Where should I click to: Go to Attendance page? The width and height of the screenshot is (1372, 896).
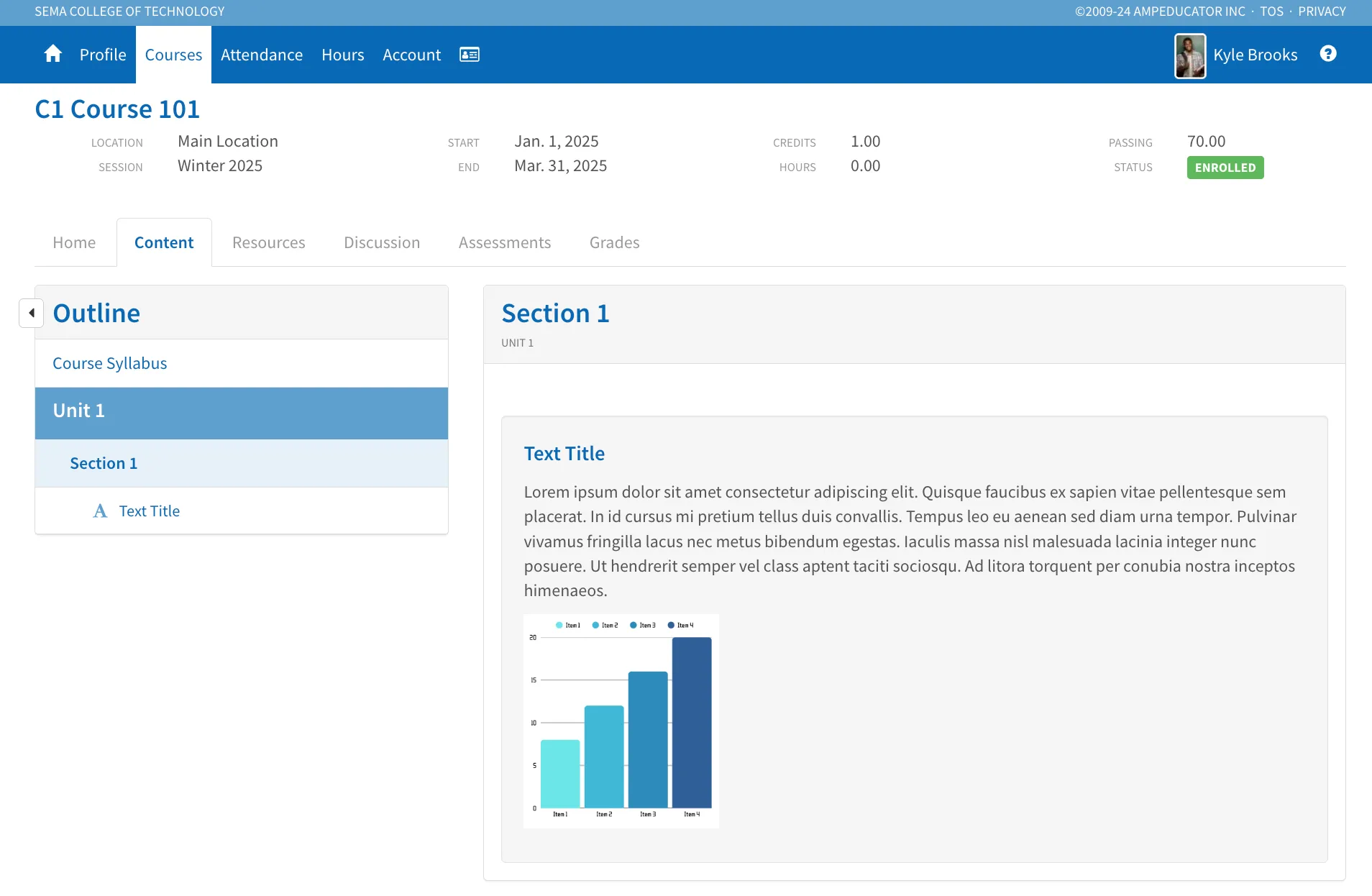coord(262,55)
